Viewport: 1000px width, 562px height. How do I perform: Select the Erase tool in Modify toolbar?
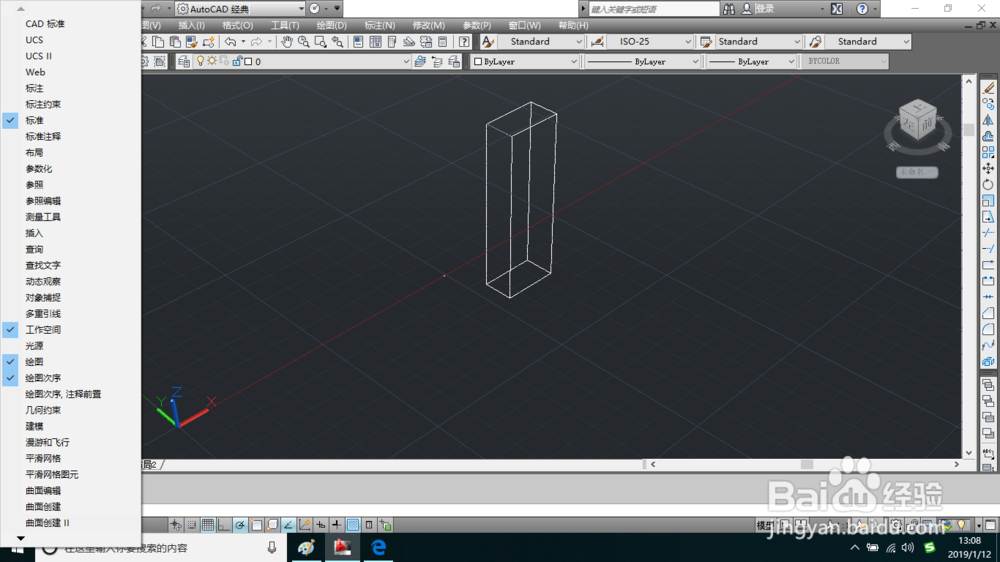[x=988, y=88]
